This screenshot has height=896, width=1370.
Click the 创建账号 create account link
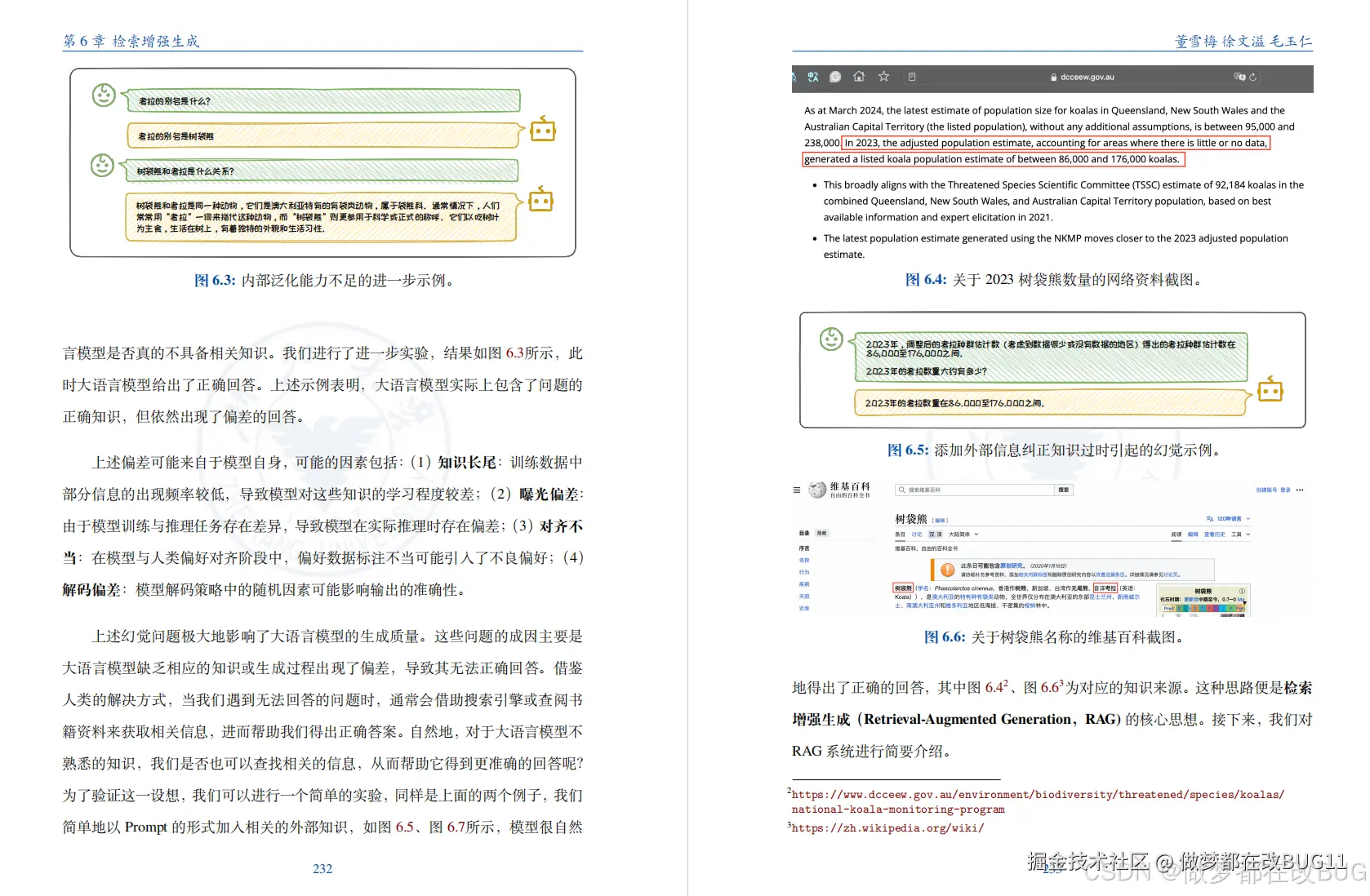tap(1266, 490)
